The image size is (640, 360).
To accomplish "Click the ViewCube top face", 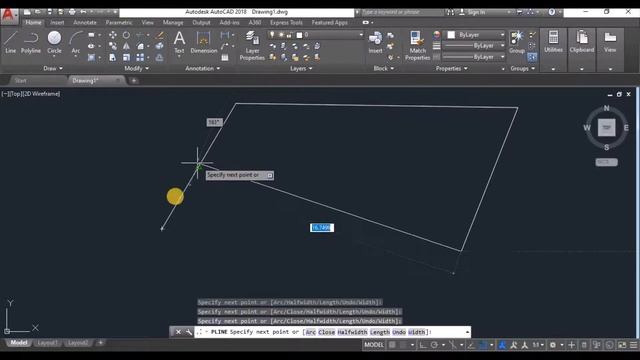I will click(607, 127).
